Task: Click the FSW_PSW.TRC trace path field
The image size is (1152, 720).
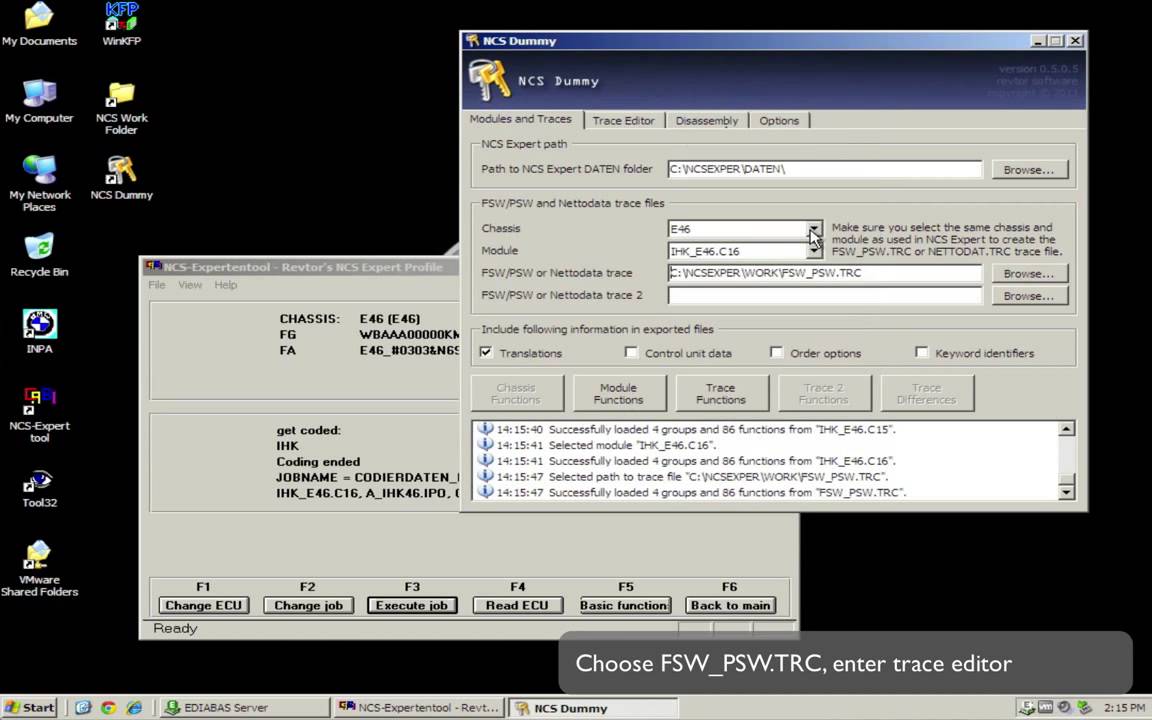Action: coord(824,273)
